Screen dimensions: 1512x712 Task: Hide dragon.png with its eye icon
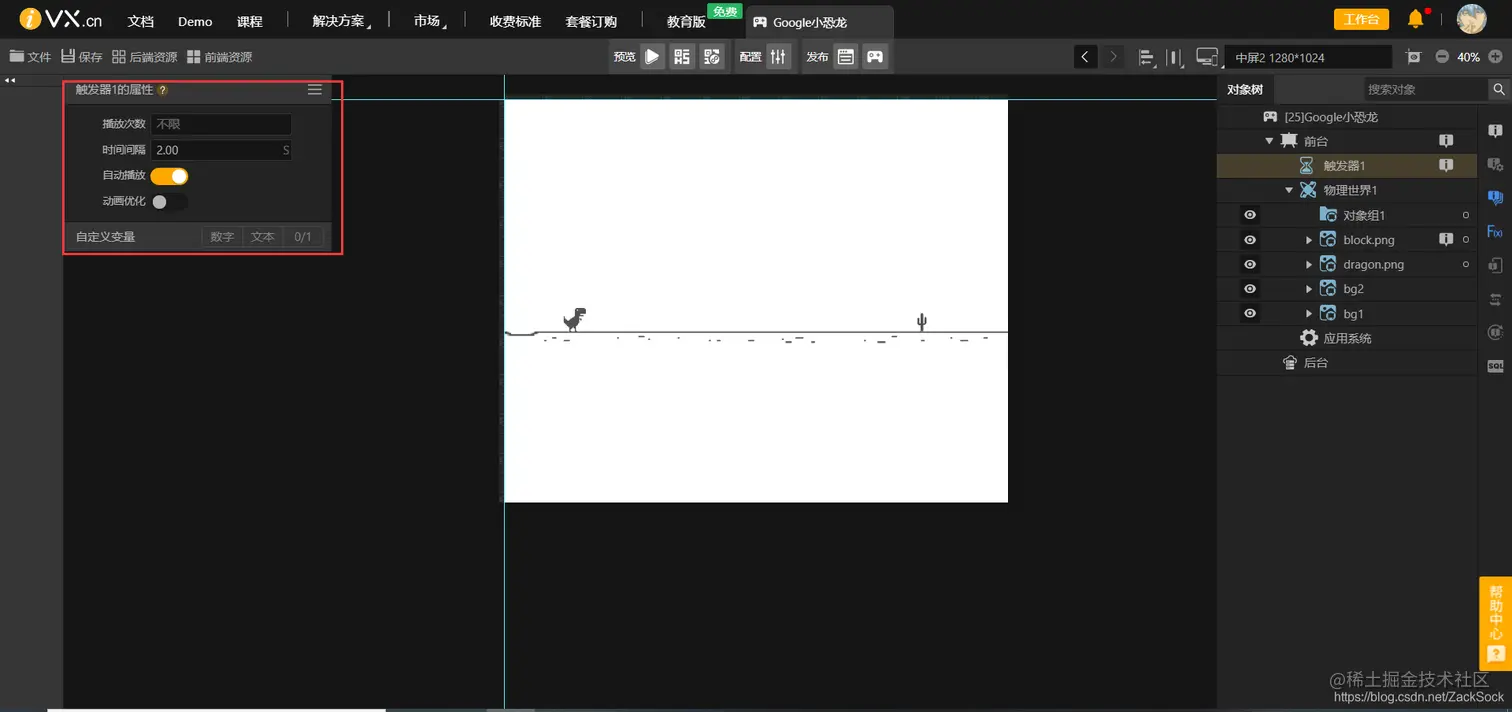pos(1249,264)
